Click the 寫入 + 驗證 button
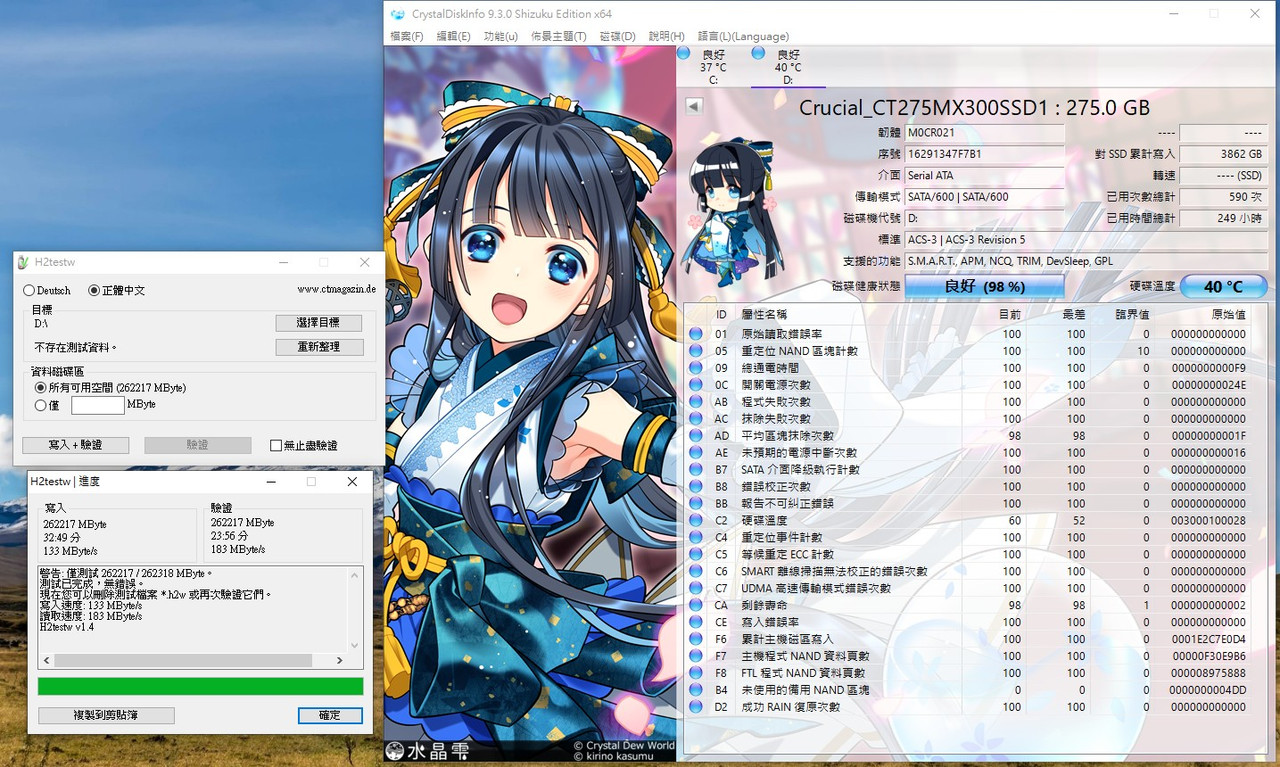The image size is (1280, 767). (75, 445)
